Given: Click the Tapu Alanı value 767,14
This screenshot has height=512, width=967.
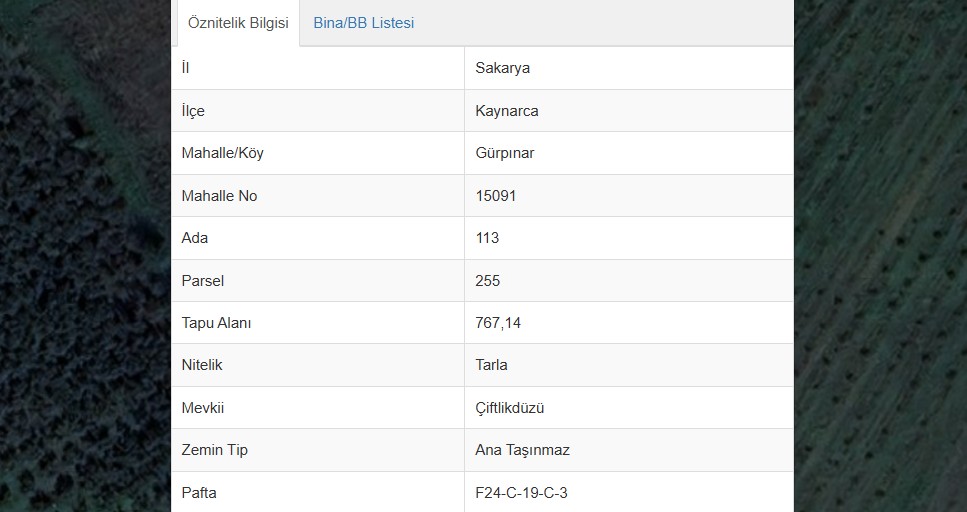Looking at the screenshot, I should 498,323.
